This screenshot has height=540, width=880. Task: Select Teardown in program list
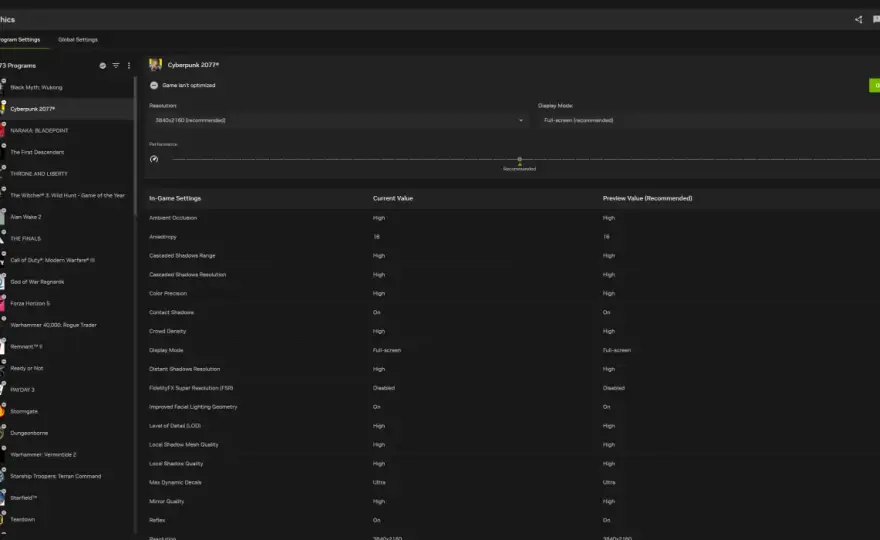pos(67,520)
